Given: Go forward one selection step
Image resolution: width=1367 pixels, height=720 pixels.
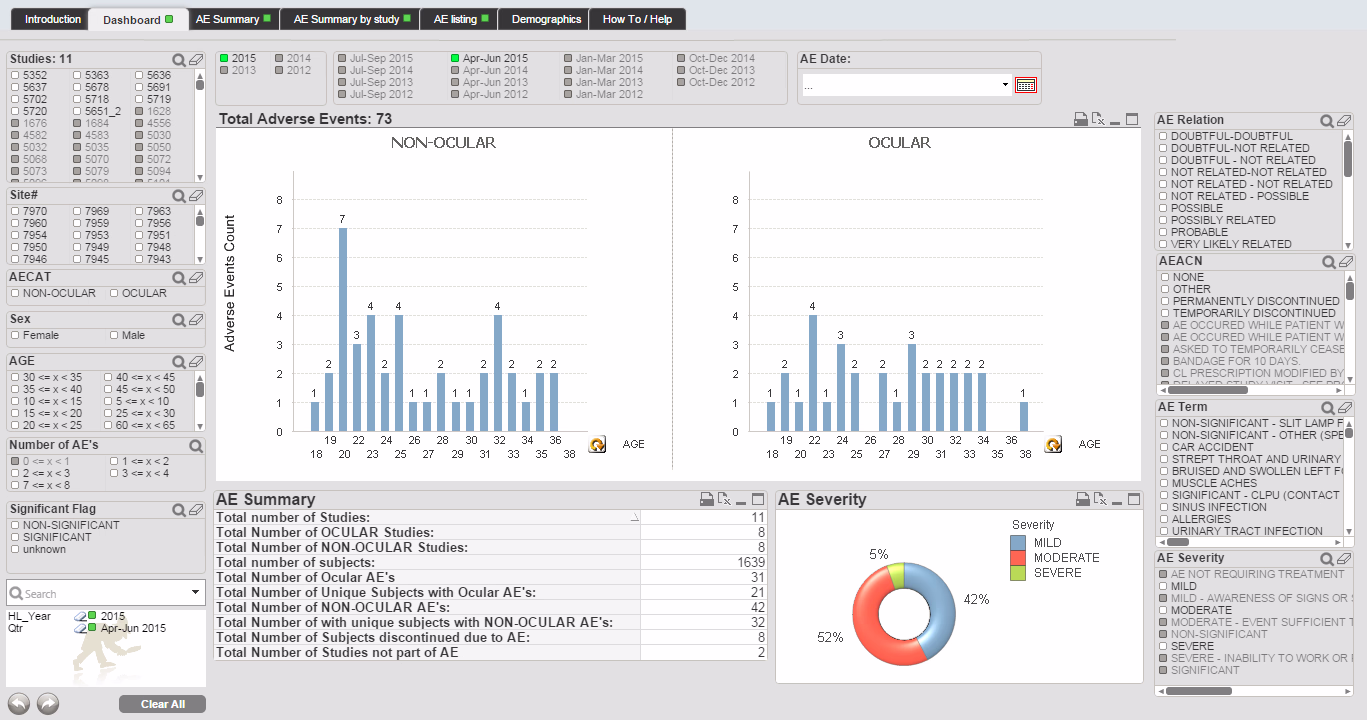Looking at the screenshot, I should pyautogui.click(x=48, y=704).
